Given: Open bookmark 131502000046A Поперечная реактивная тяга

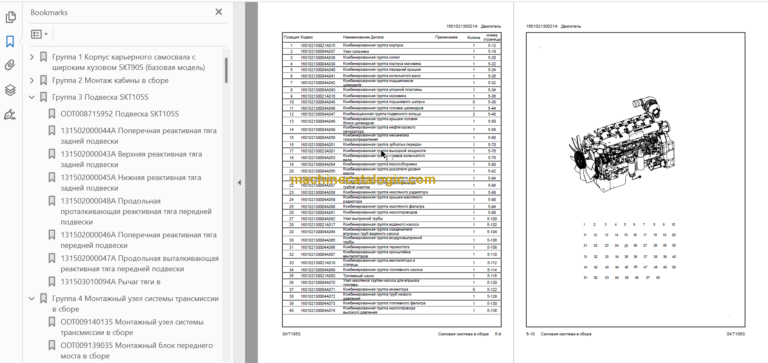Looking at the screenshot, I should 139,240.
